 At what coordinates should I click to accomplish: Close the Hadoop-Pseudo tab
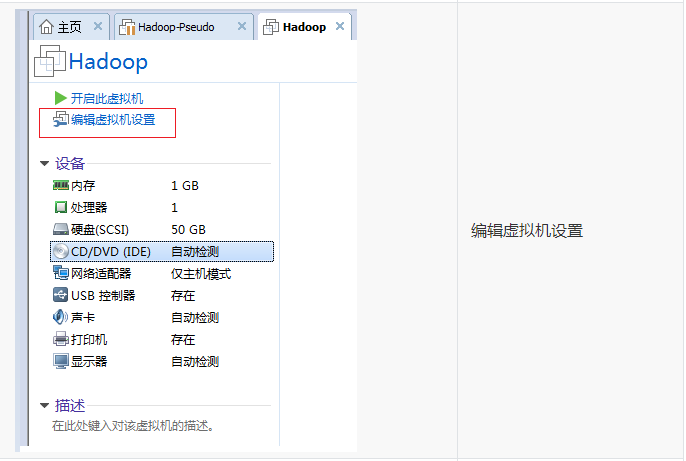[x=242, y=26]
